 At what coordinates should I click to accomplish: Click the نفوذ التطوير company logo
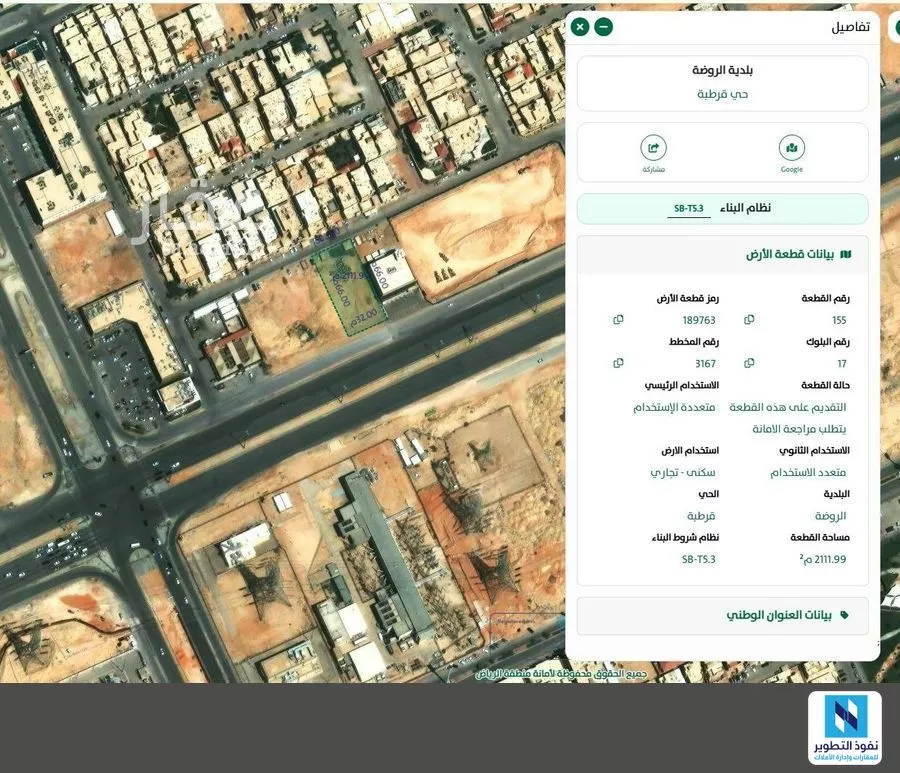coord(844,728)
